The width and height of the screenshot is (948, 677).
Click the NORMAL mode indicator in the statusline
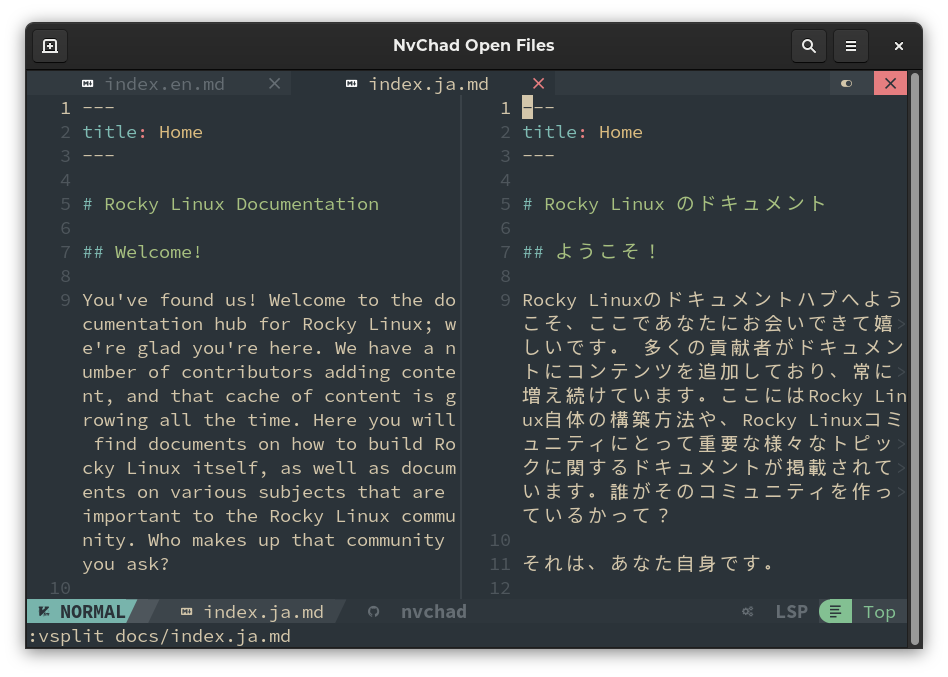pos(82,612)
